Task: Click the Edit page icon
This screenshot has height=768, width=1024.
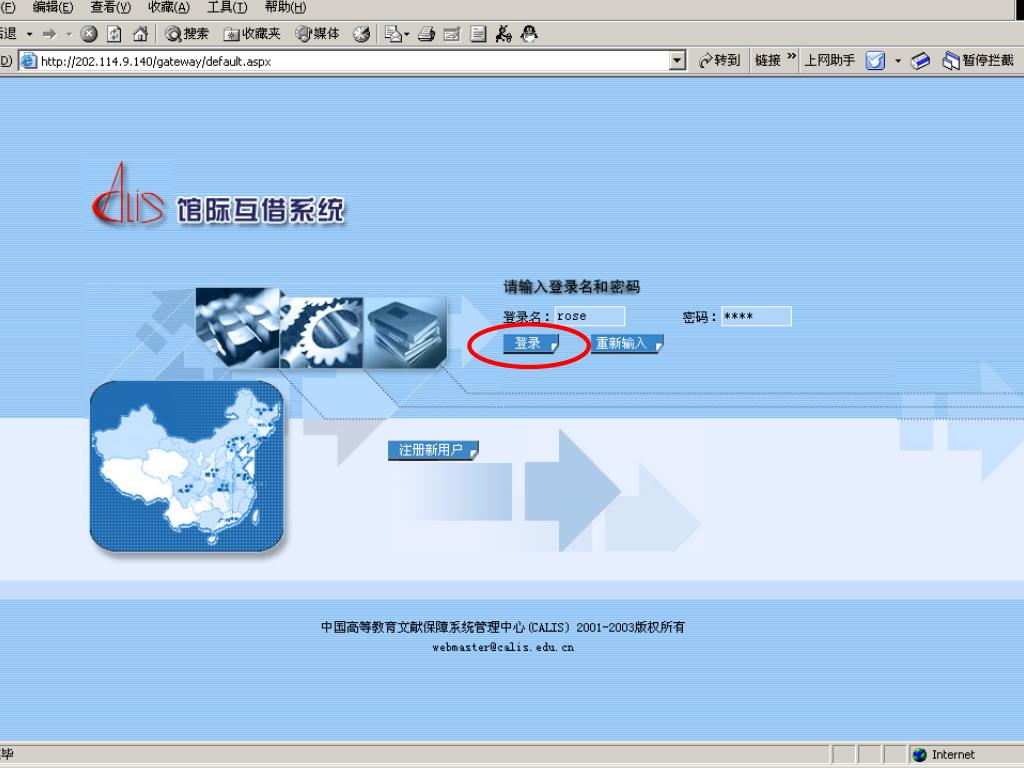Action: 452,34
